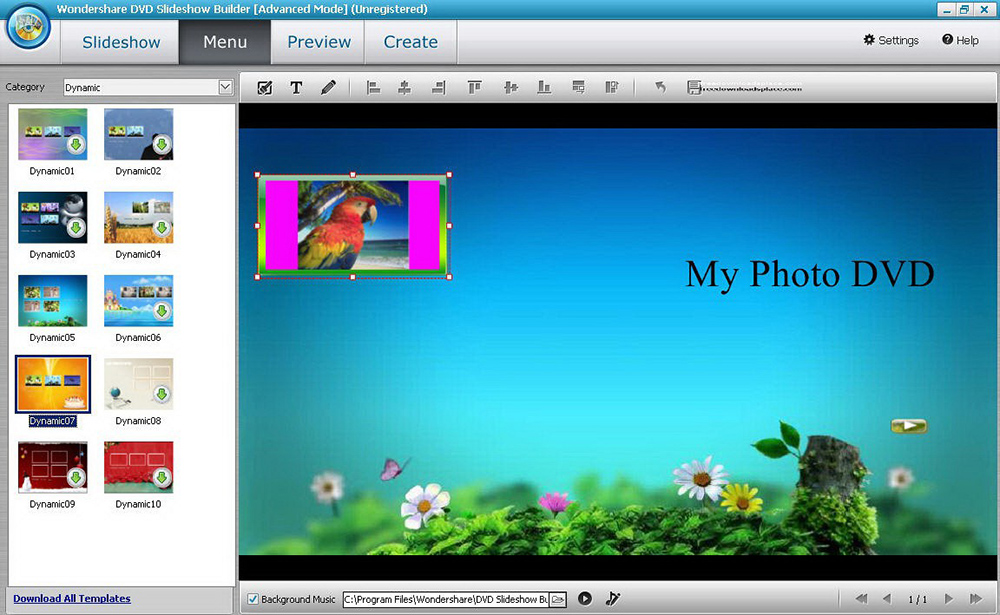Click the align left icon
This screenshot has height=615, width=1000.
[373, 88]
